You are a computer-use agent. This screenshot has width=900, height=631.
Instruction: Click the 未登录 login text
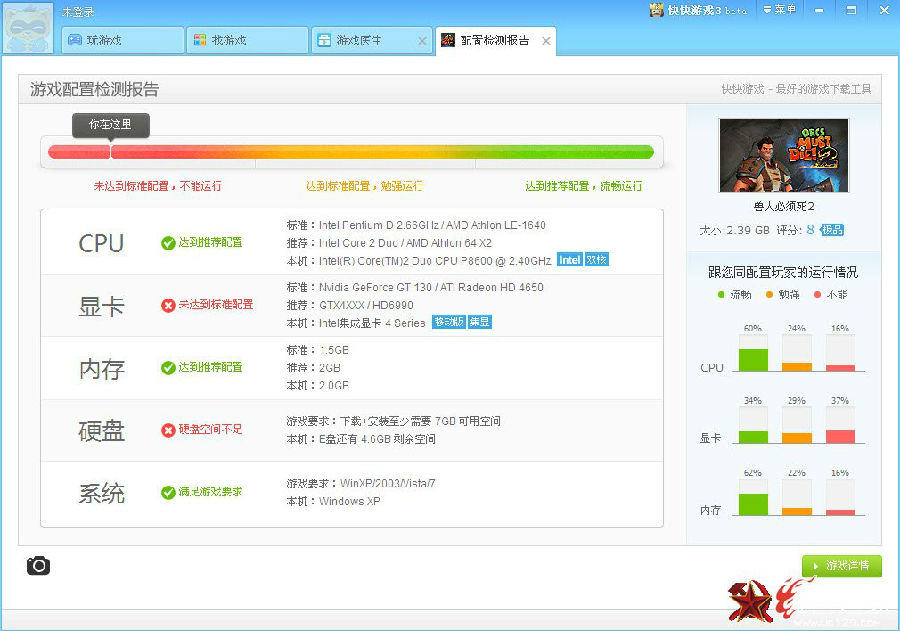pos(78,12)
